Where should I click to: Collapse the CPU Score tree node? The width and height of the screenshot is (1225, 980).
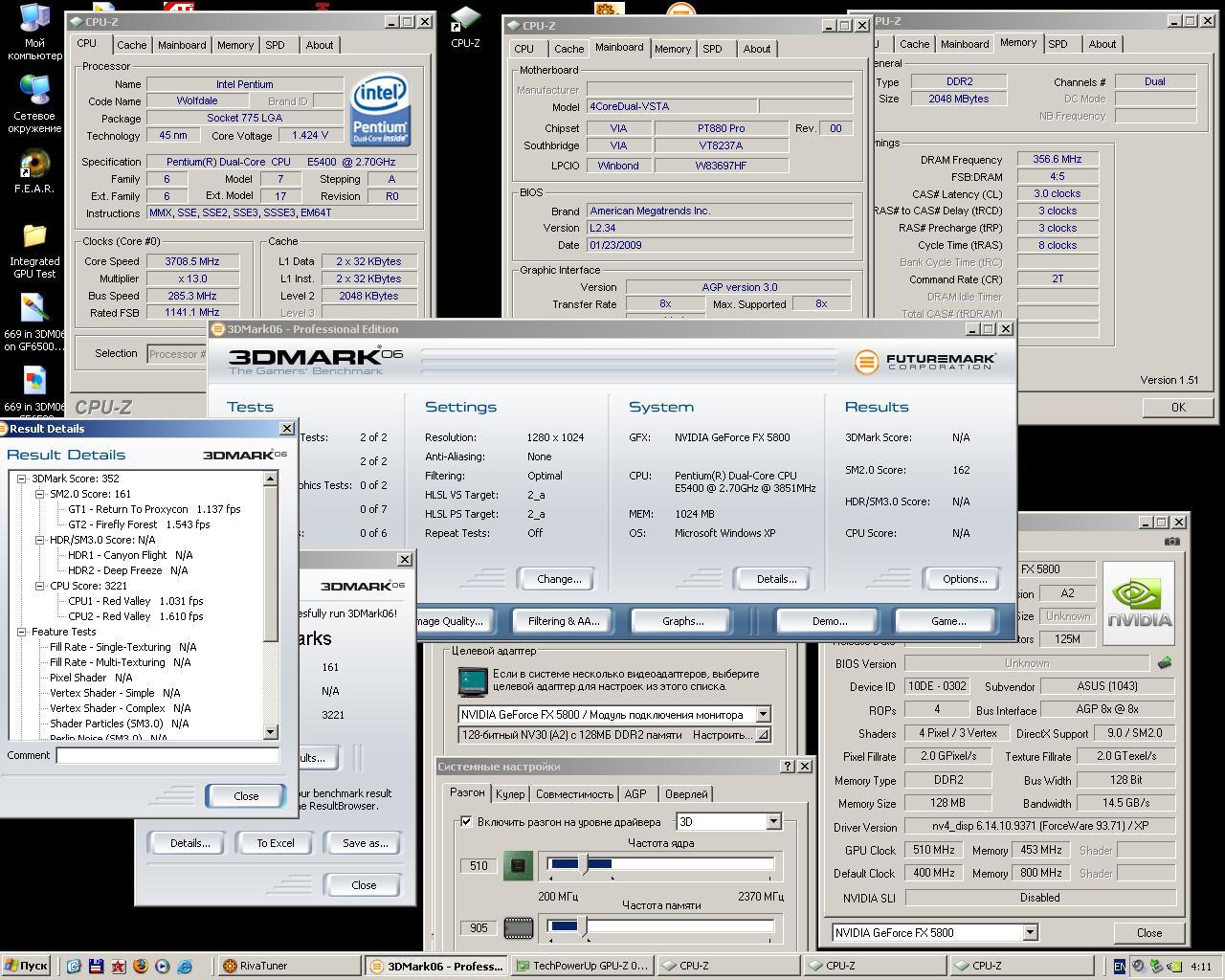pyautogui.click(x=39, y=586)
